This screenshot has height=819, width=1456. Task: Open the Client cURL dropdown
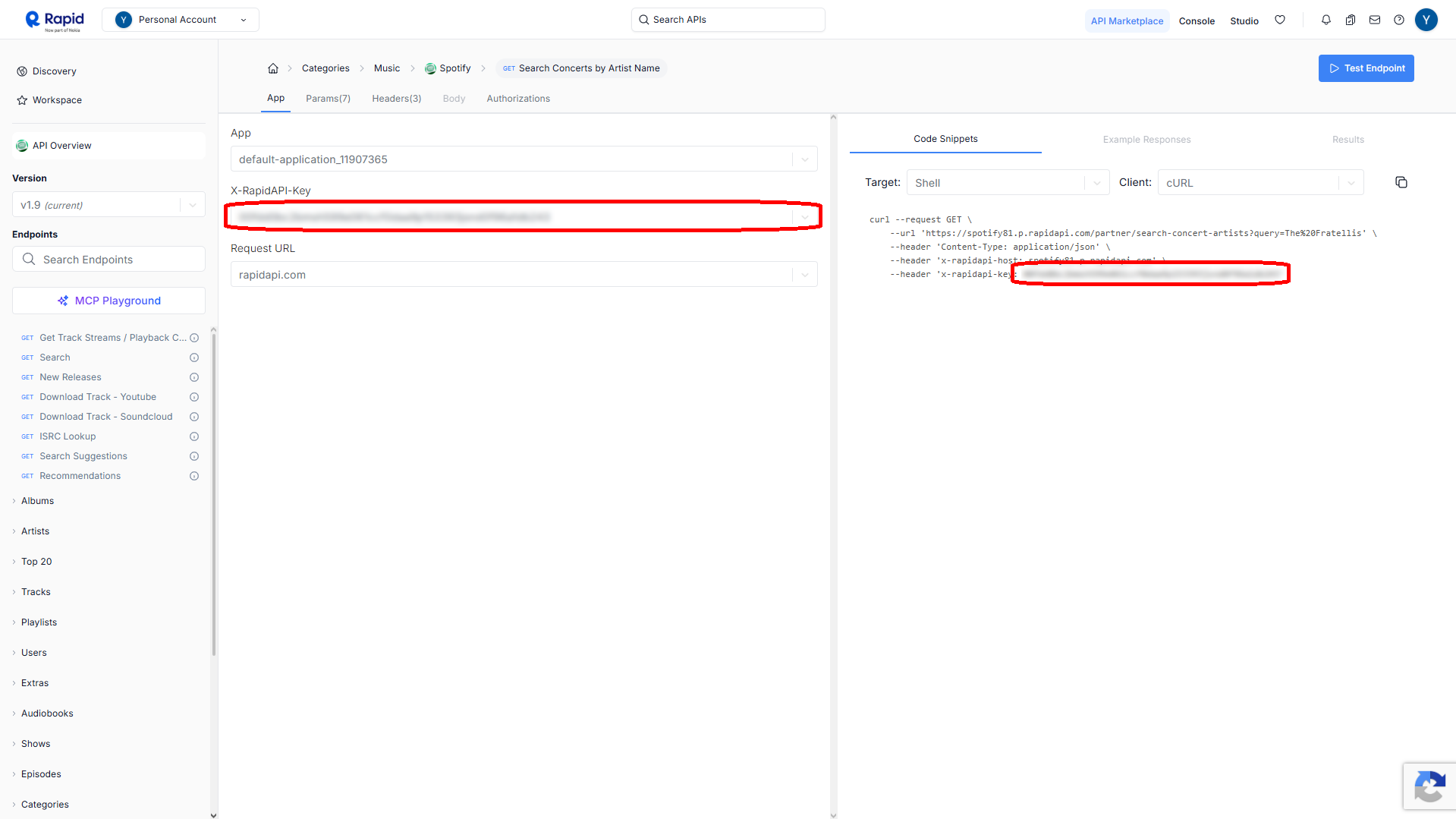pyautogui.click(x=1260, y=183)
